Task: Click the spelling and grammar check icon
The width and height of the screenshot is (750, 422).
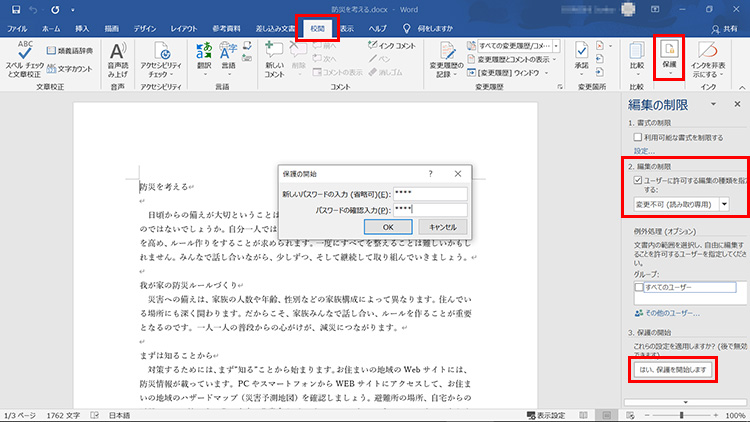Action: (25, 53)
